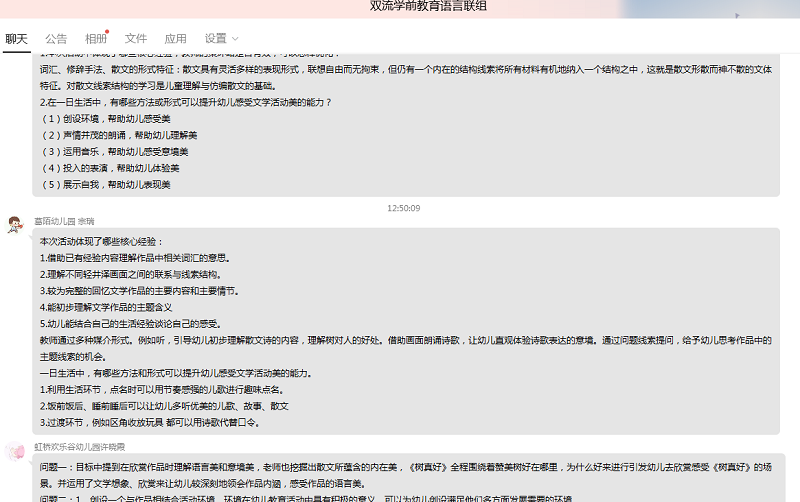The image size is (800, 502).
Task: Click sender name 虹桥欢乐谷幼儿园许晓霞
Action: (x=80, y=447)
